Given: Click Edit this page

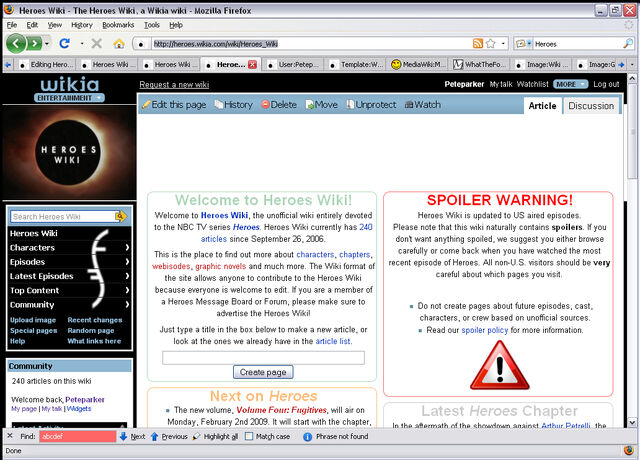Looking at the screenshot, I should point(174,104).
